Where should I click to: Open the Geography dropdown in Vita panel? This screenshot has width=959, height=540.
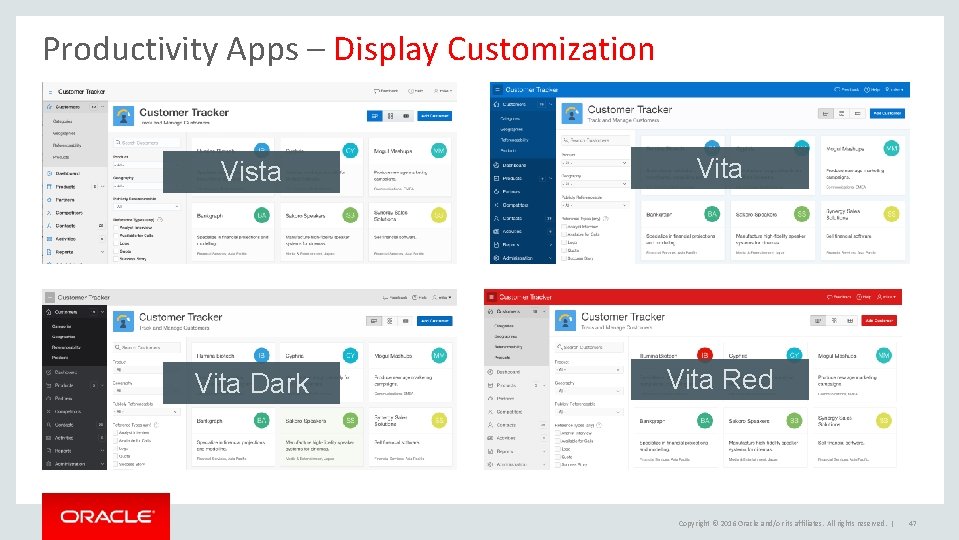point(594,183)
